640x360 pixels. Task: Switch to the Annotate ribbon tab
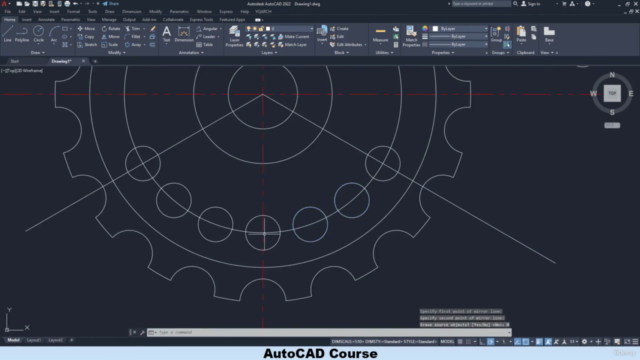click(46, 20)
